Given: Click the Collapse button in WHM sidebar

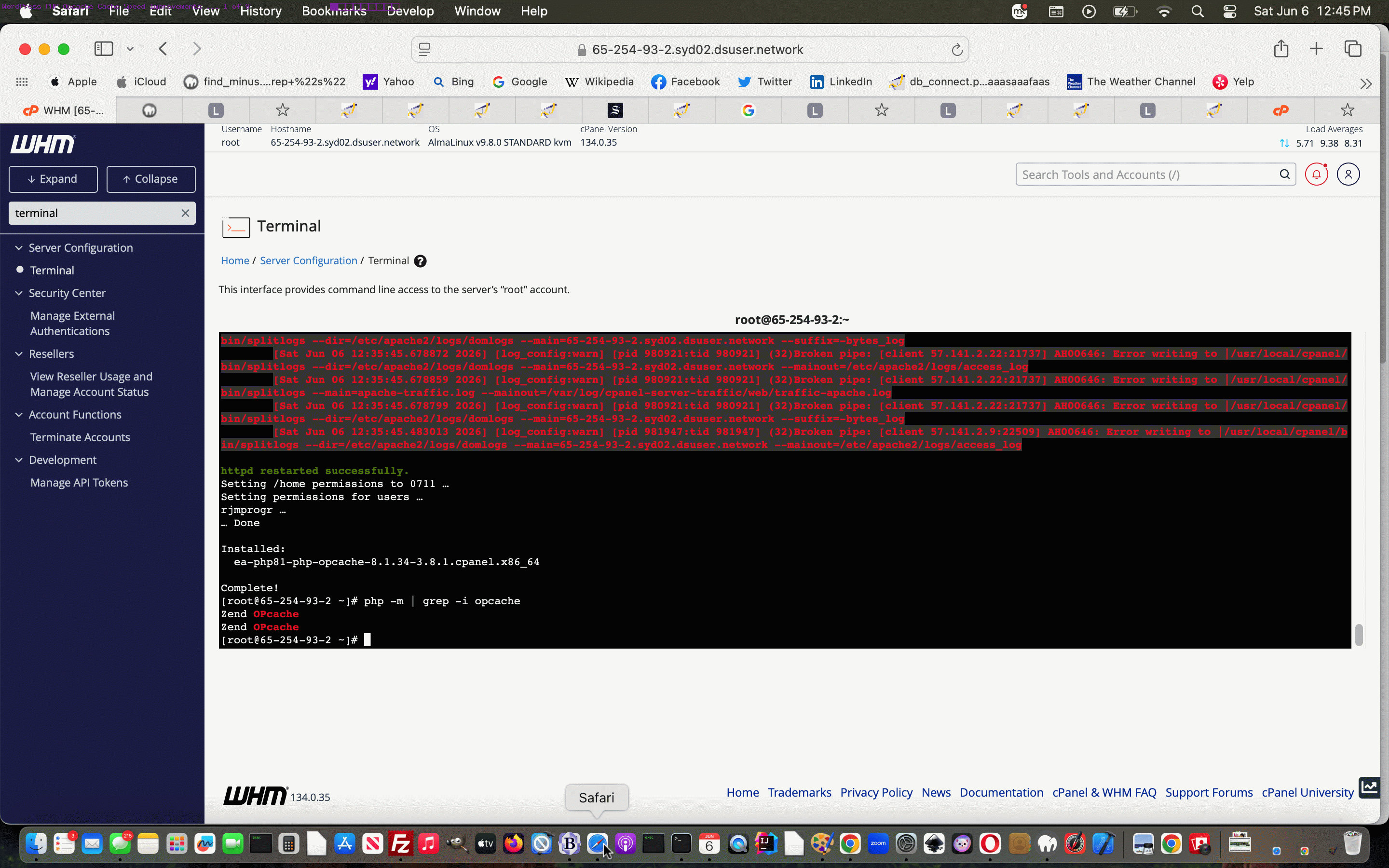Looking at the screenshot, I should pos(151,179).
